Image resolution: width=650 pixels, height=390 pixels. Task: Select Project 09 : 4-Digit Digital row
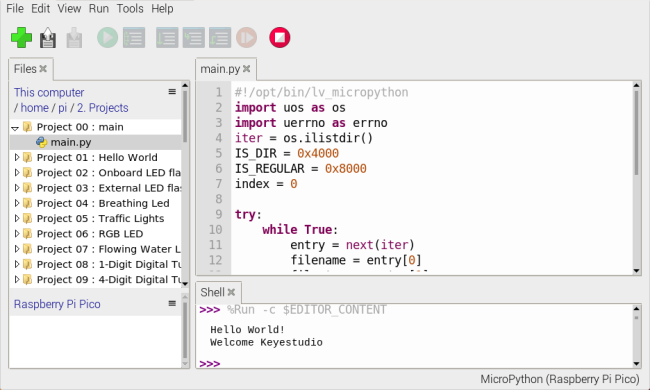[x=95, y=279]
